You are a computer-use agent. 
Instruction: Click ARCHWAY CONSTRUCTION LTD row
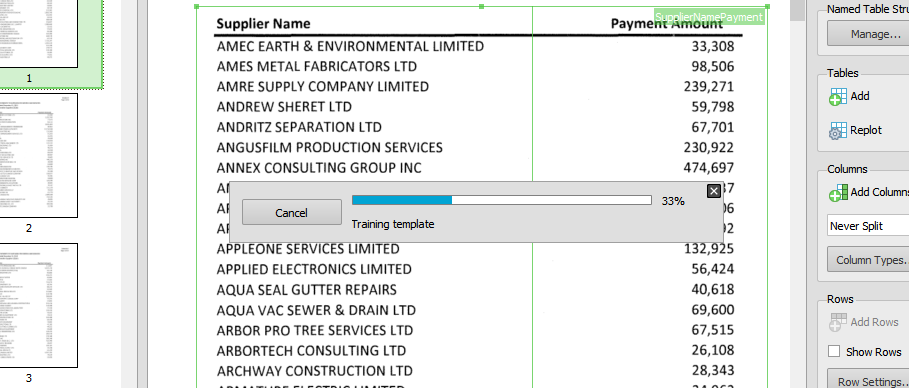pyautogui.click(x=315, y=371)
